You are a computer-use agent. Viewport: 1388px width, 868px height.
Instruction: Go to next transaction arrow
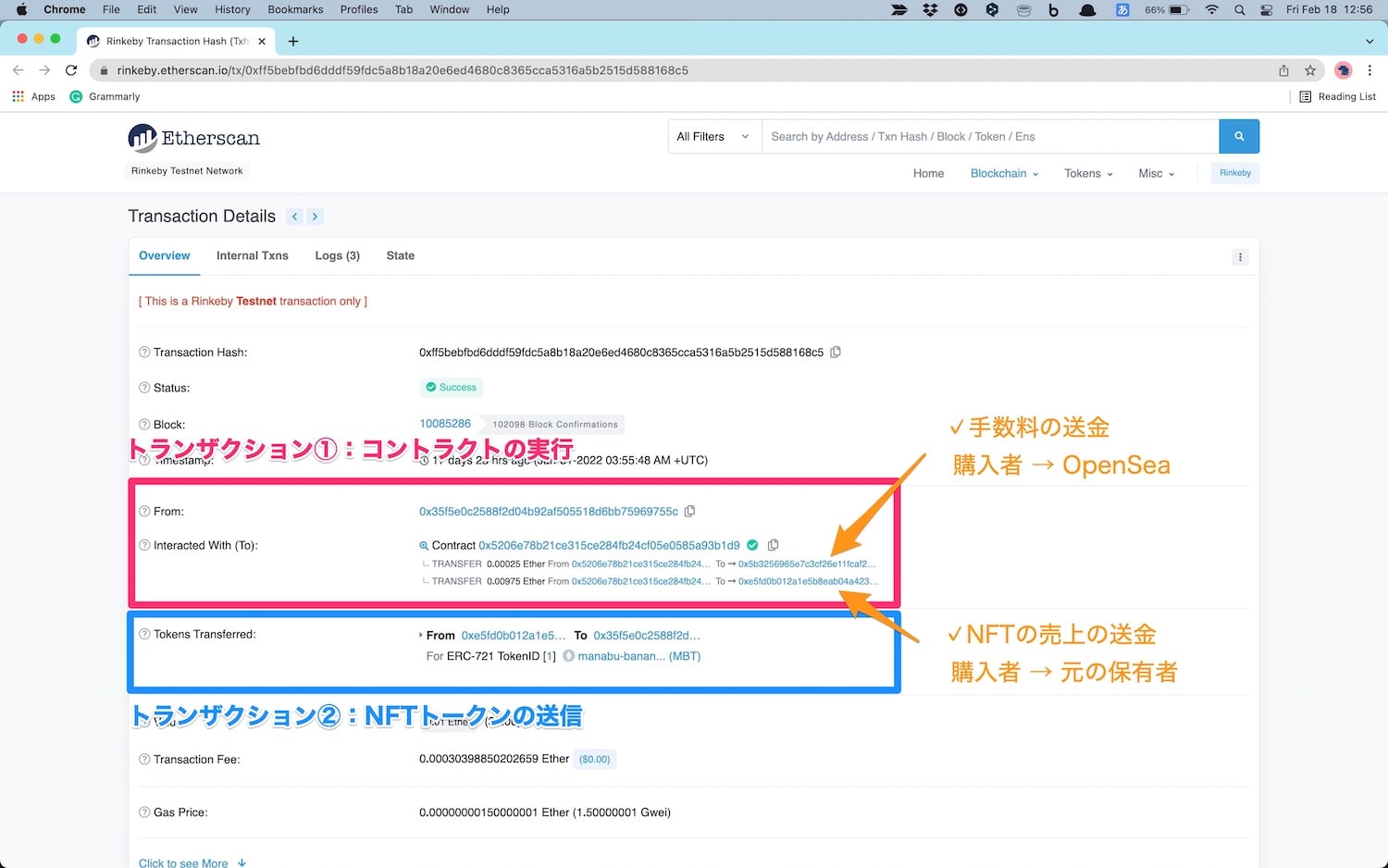(315, 217)
